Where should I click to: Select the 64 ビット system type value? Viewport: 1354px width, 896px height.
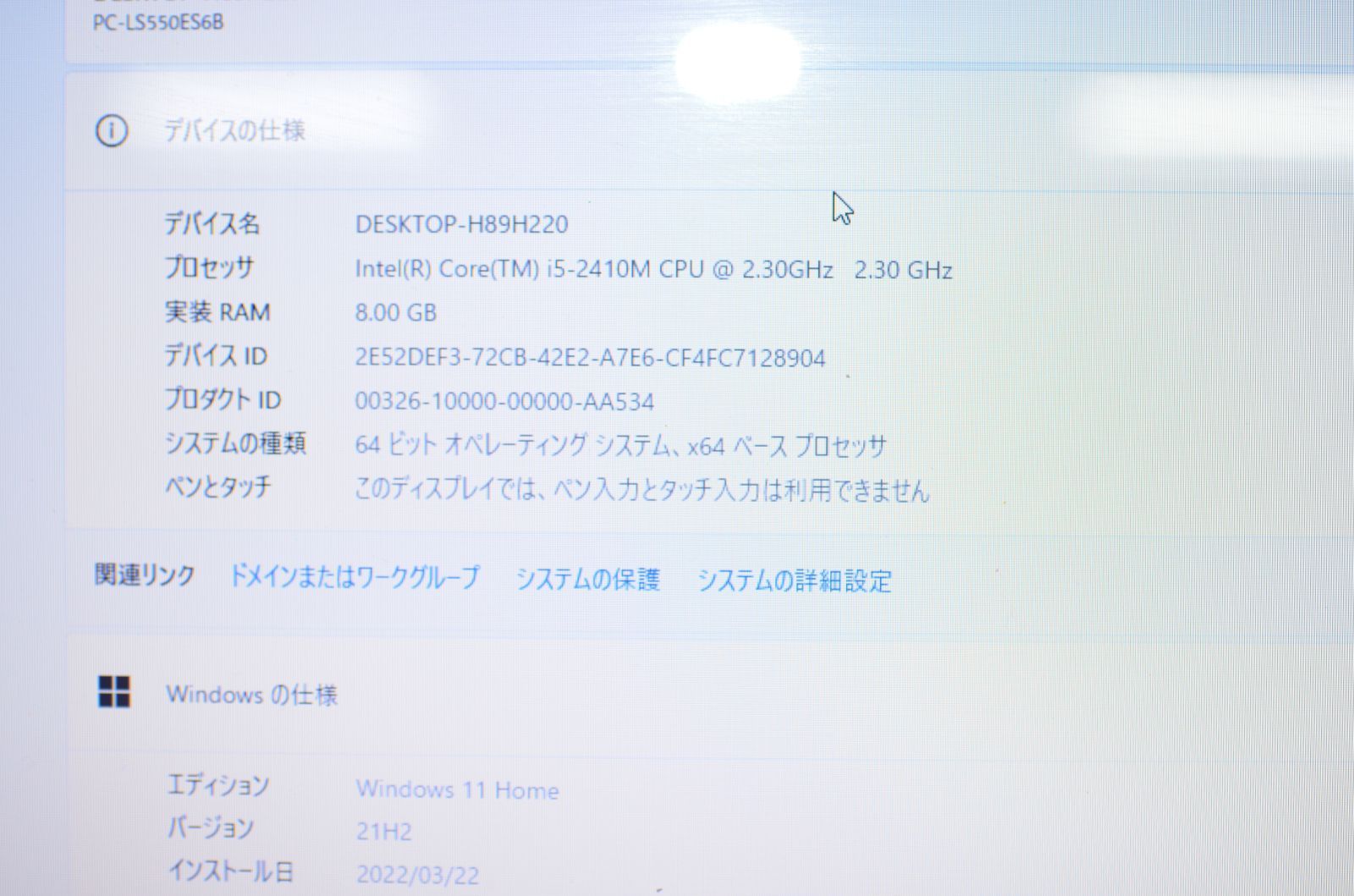point(620,445)
